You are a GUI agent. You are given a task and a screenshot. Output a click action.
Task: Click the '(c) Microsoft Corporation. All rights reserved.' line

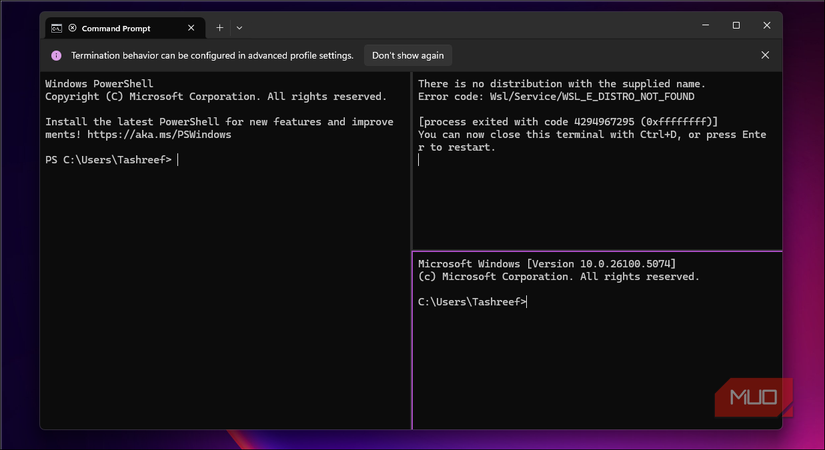coord(559,277)
